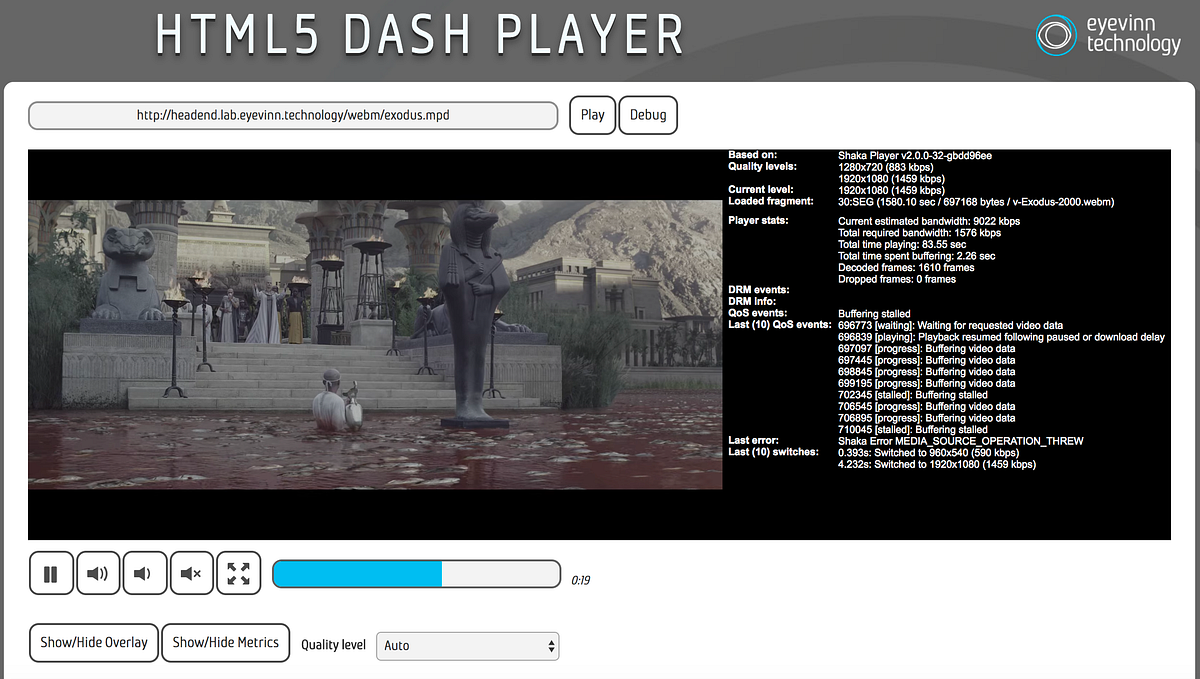Change quality from Auto in the selector
Screen dimensions: 1200x679
(467, 646)
